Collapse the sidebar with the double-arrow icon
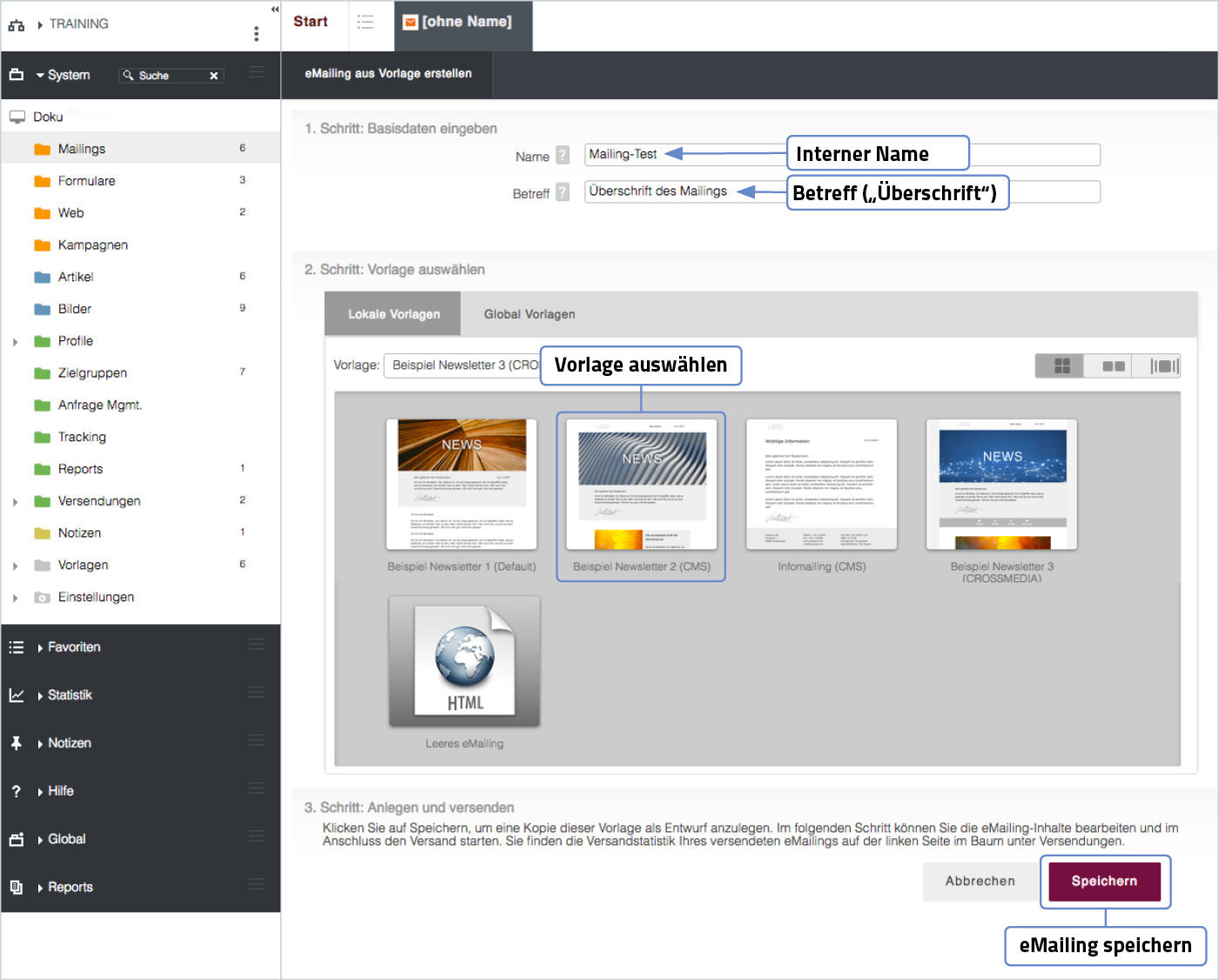Viewport: 1219px width, 980px height. click(274, 10)
